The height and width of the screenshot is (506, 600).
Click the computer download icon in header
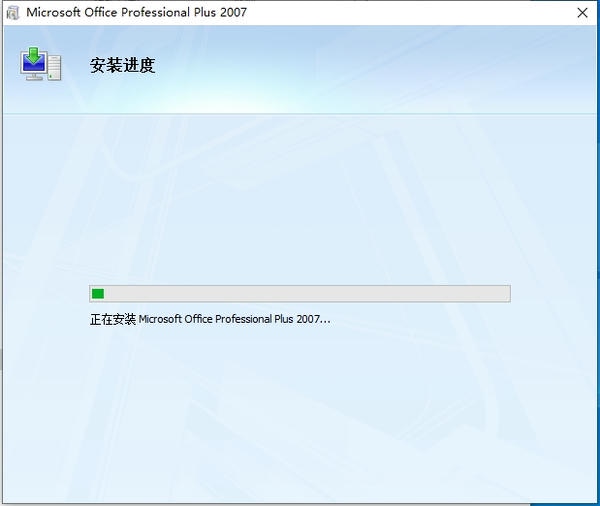tap(41, 64)
